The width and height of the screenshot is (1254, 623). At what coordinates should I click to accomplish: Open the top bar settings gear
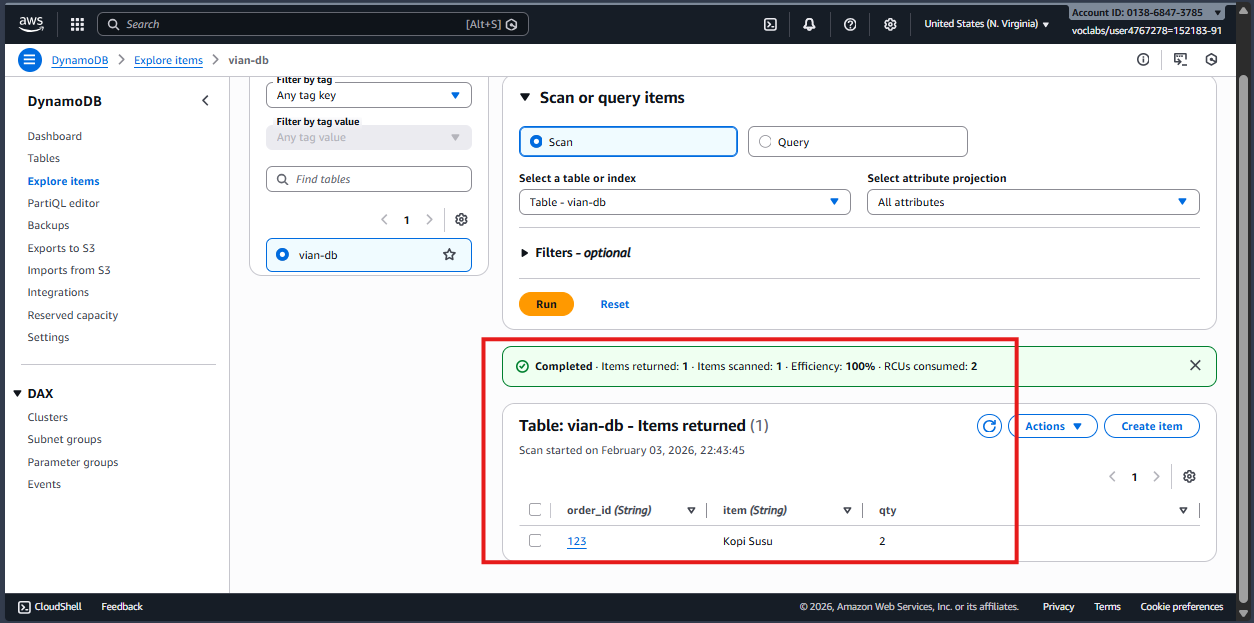pos(890,24)
